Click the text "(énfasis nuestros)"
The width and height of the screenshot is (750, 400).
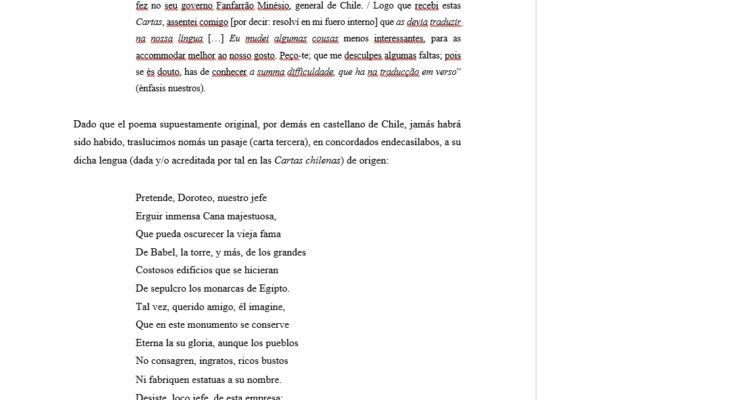(171, 90)
